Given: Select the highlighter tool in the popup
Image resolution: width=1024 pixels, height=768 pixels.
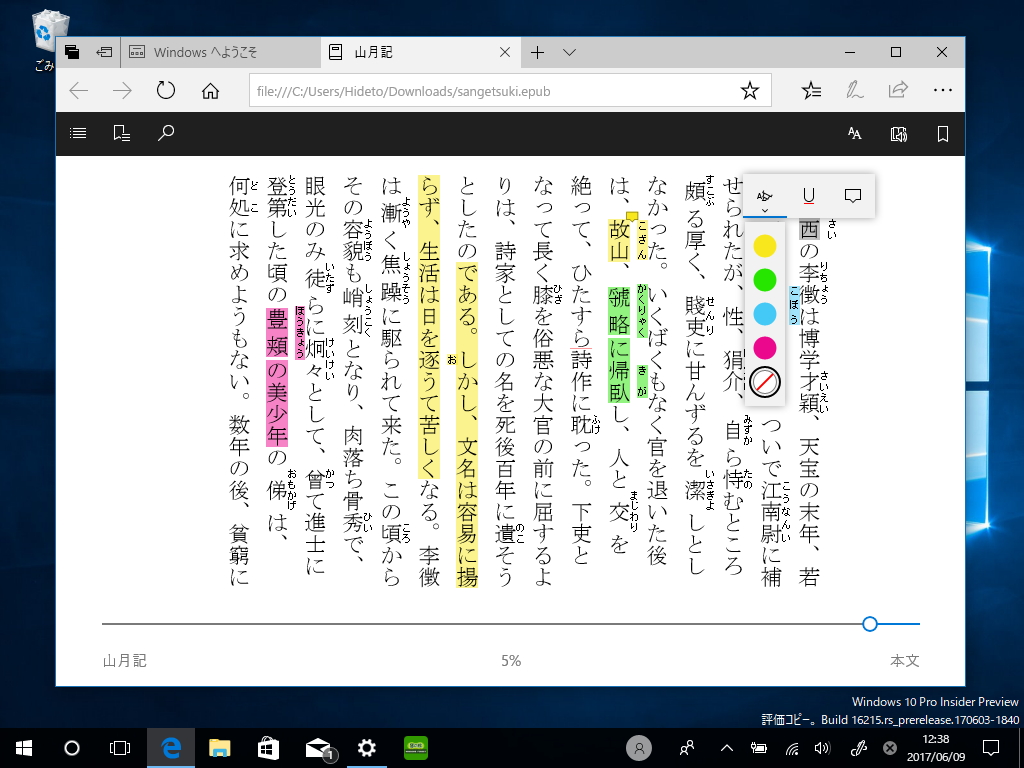Looking at the screenshot, I should 764,195.
